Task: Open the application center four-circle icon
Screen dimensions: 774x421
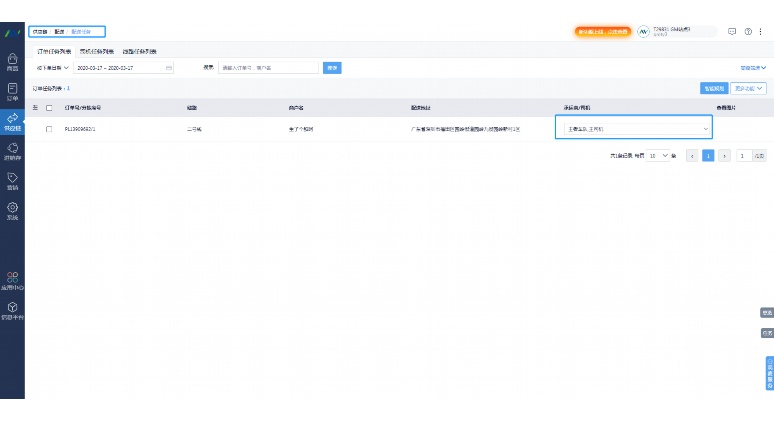Action: 12,277
